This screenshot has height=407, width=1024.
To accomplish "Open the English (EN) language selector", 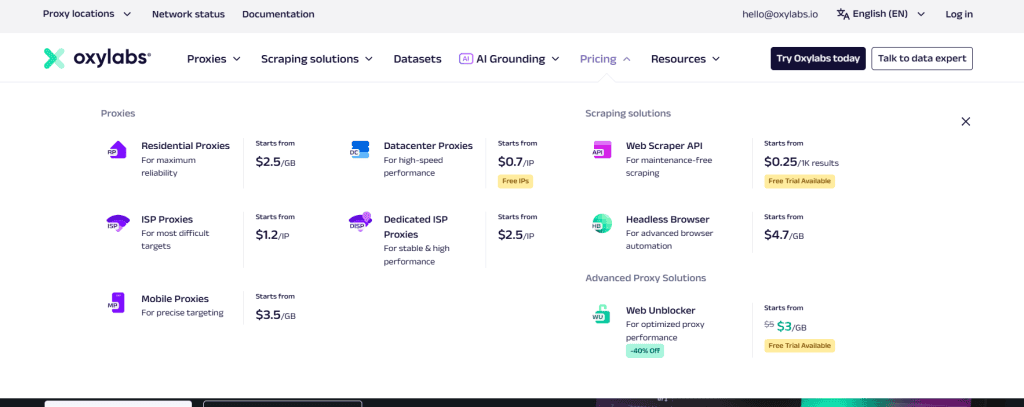I will [x=881, y=14].
